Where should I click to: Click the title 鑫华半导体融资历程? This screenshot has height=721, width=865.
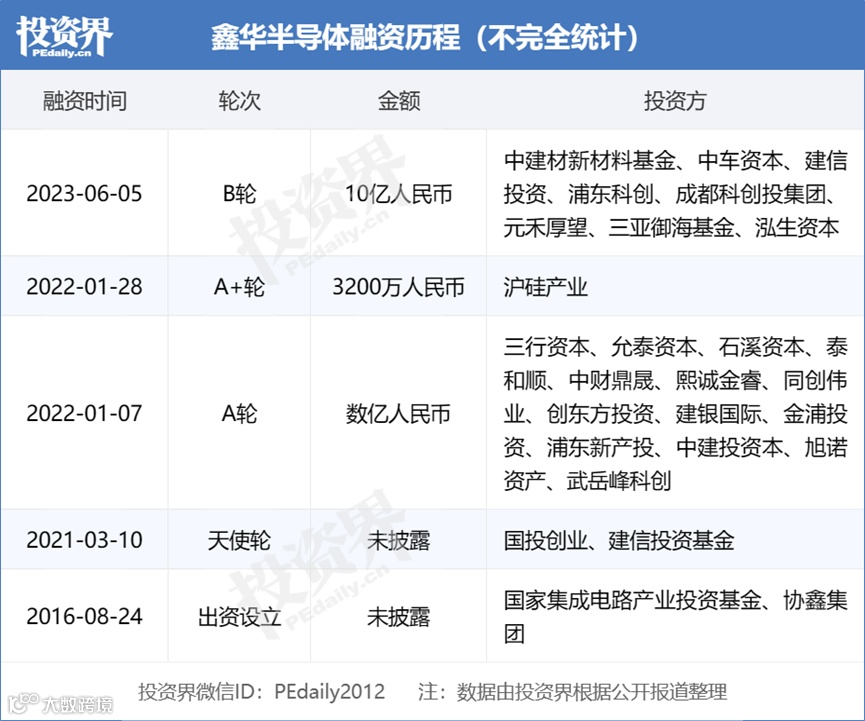pos(335,38)
